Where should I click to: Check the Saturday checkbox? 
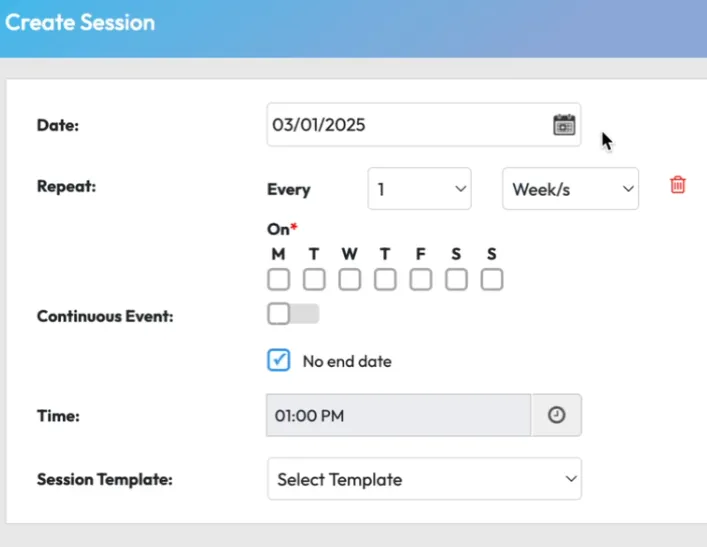click(456, 279)
